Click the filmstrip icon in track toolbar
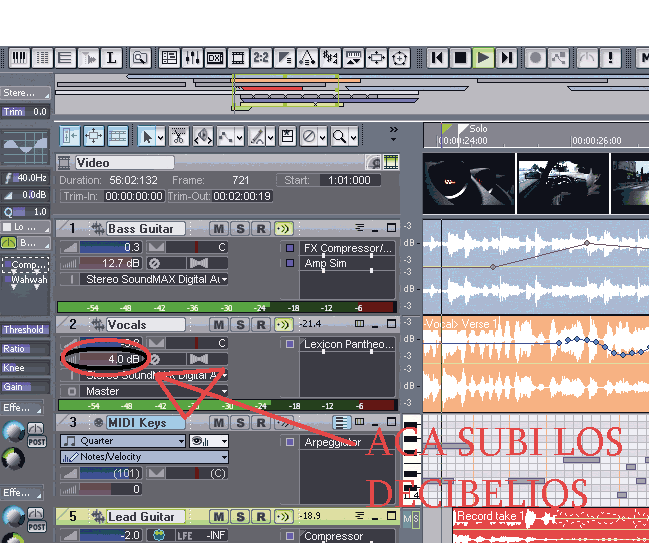Viewport: 649px width, 543px height. [118, 136]
